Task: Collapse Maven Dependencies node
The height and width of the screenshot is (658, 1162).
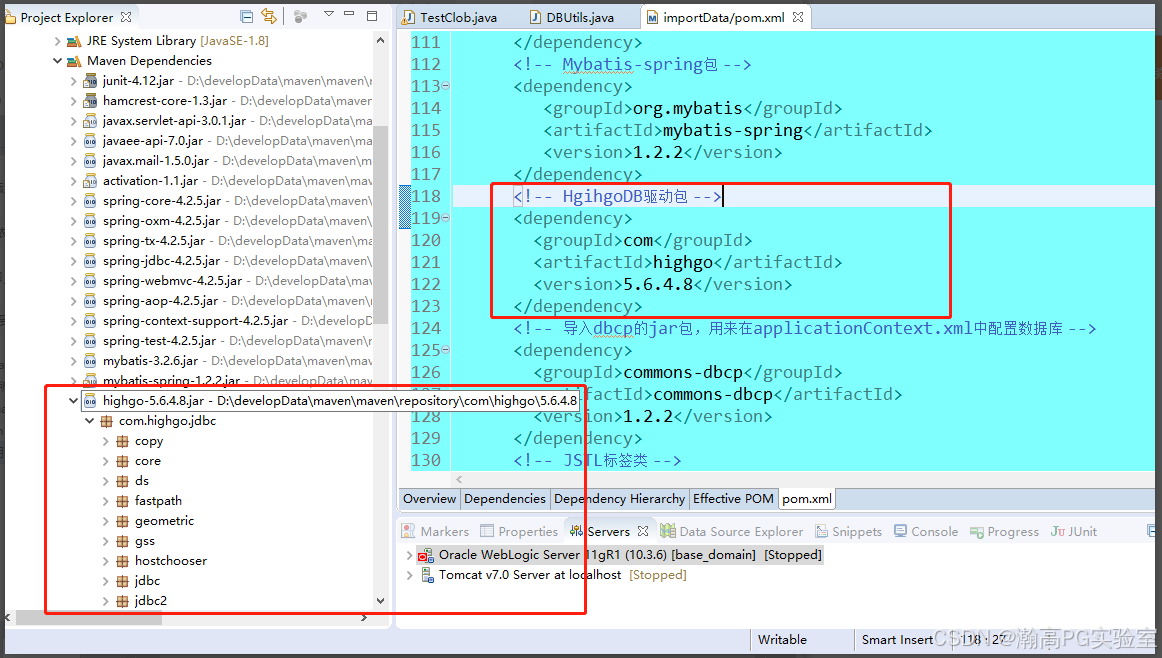Action: (x=57, y=61)
